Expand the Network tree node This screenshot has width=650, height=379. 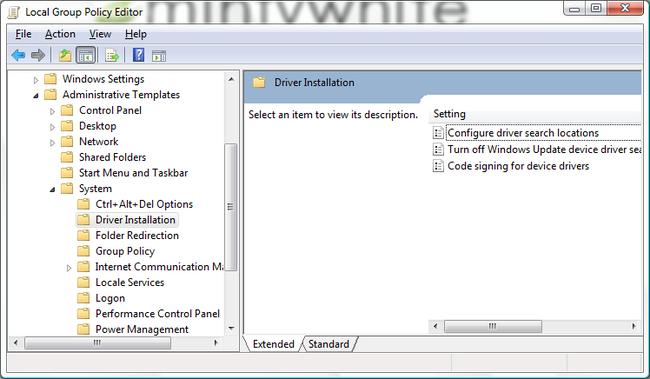tap(52, 143)
